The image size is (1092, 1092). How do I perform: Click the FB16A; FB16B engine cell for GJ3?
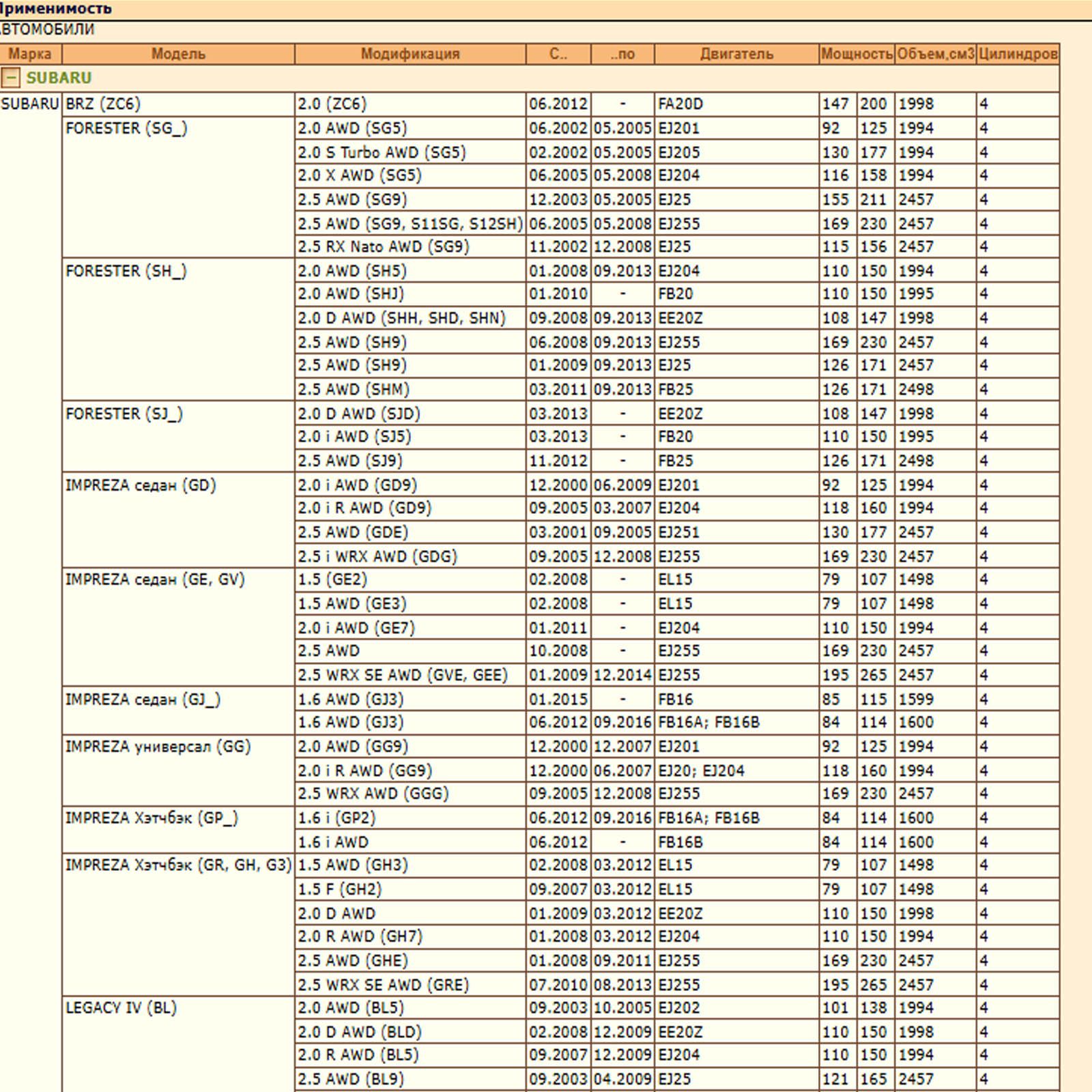708,723
